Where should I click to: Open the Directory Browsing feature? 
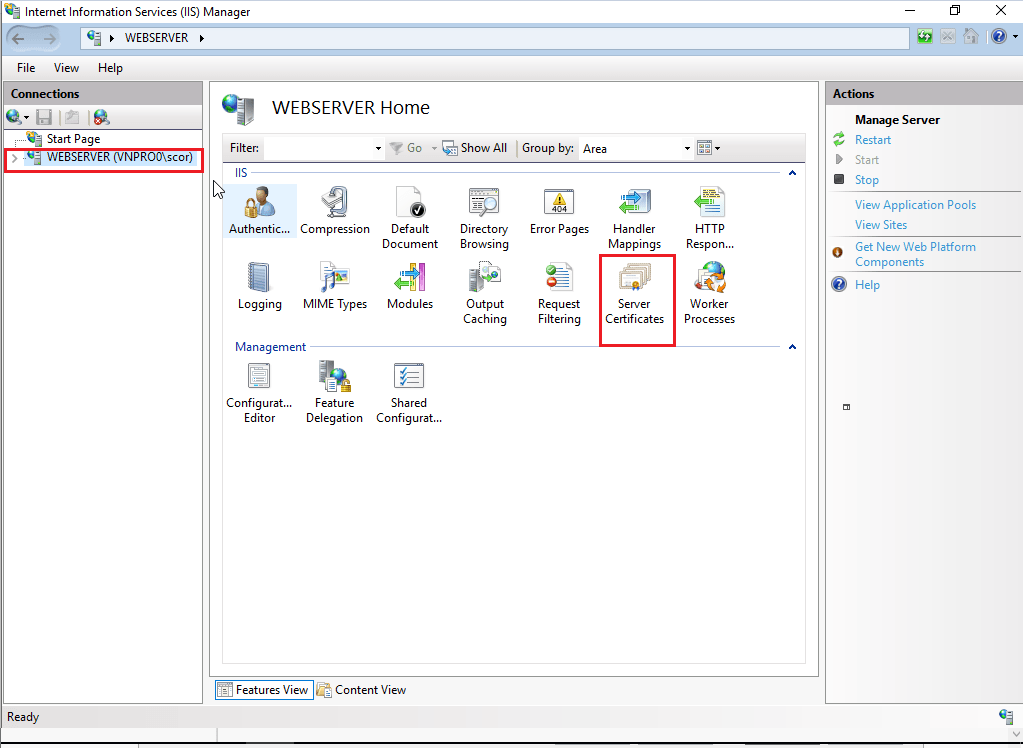pyautogui.click(x=484, y=218)
